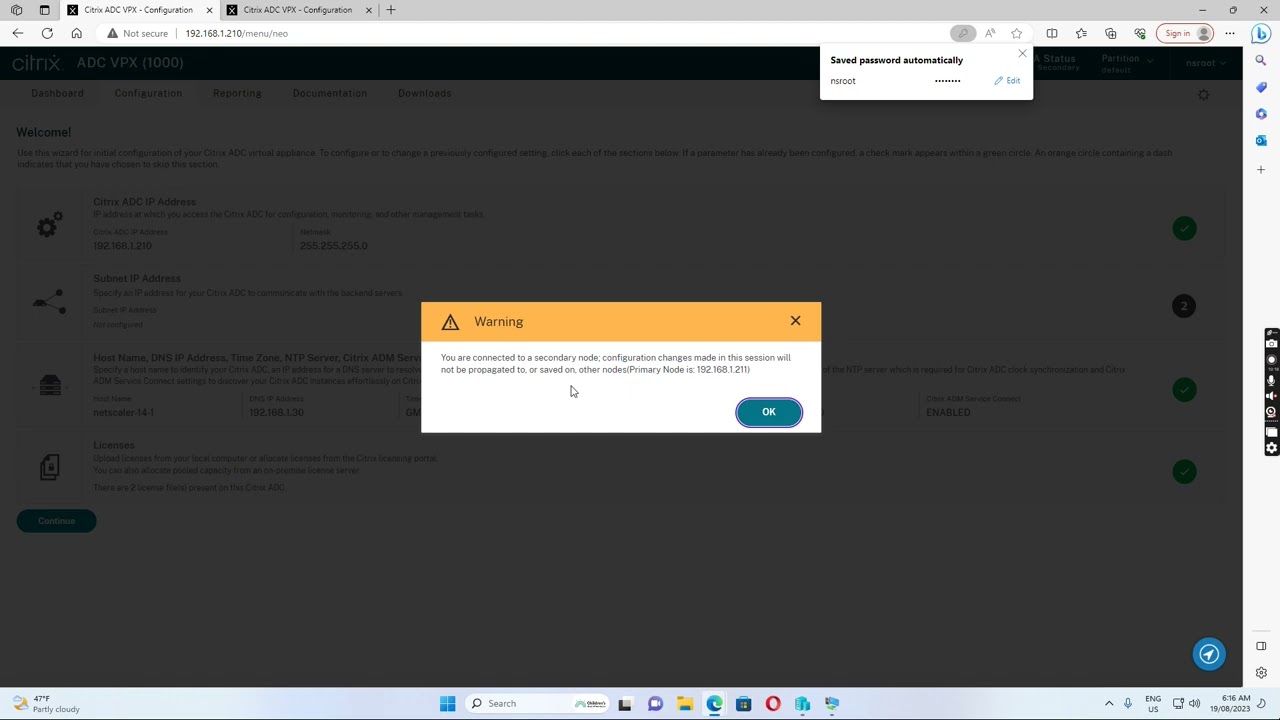The height and width of the screenshot is (720, 1280).
Task: Click the blue navigation help circle icon
Action: coord(1209,654)
